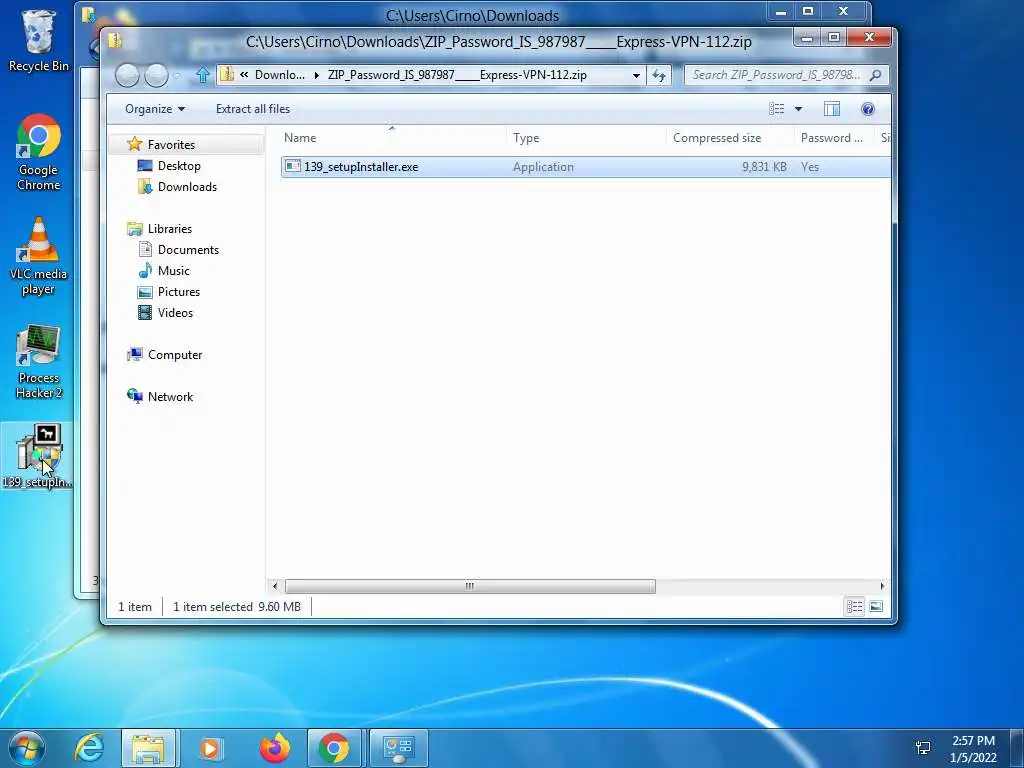Click the Yes password cell
1024x768 pixels.
pyautogui.click(x=810, y=167)
